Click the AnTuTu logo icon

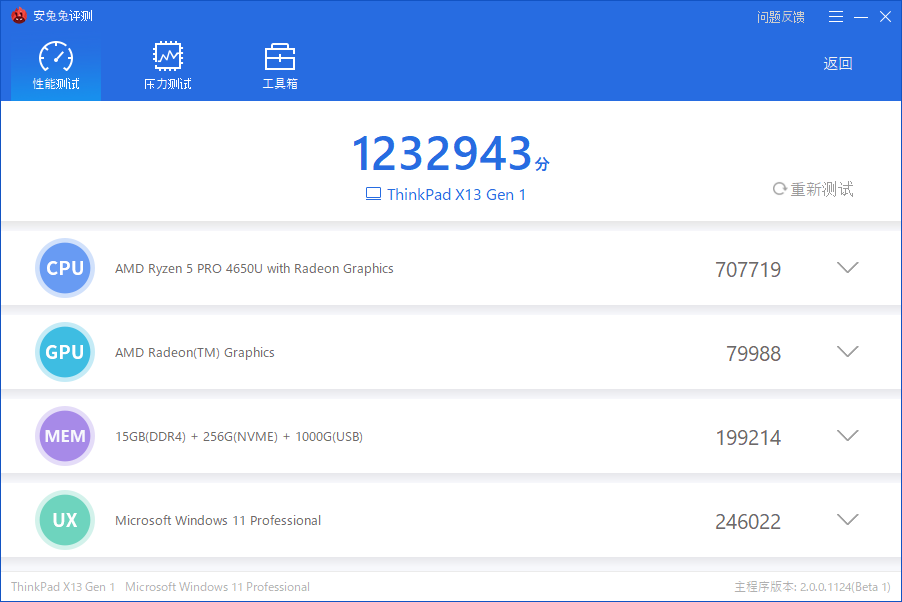click(19, 16)
